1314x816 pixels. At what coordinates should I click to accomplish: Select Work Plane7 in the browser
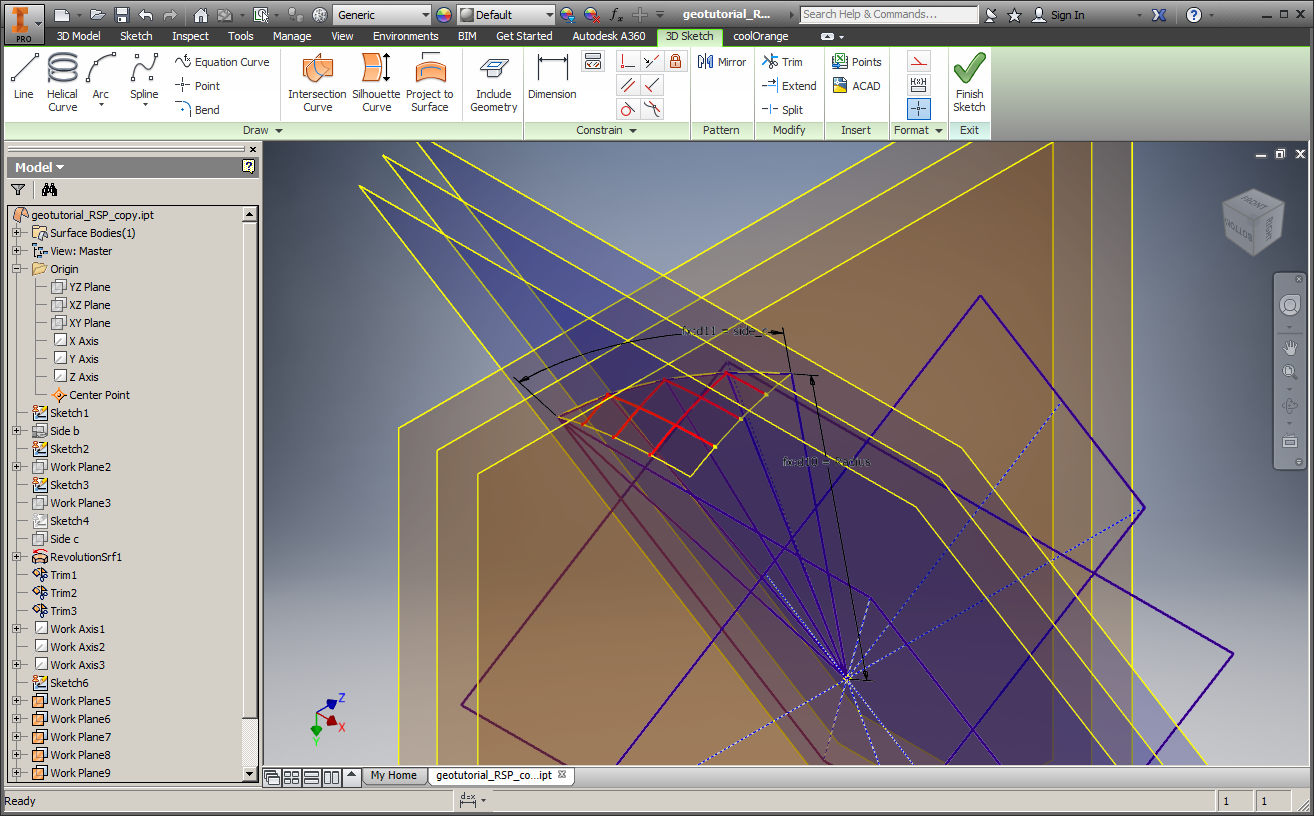(70, 737)
